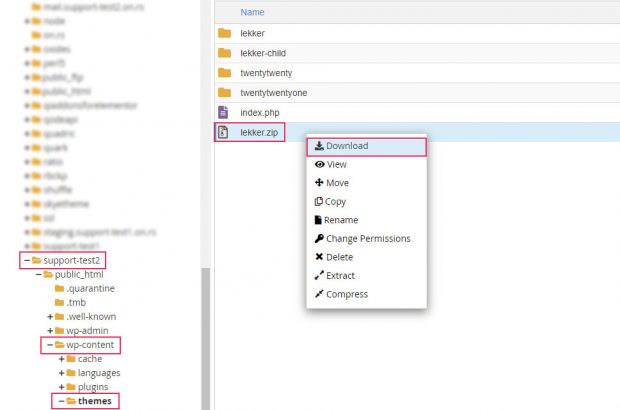Click the lekker-child folder icon

(x=224, y=53)
